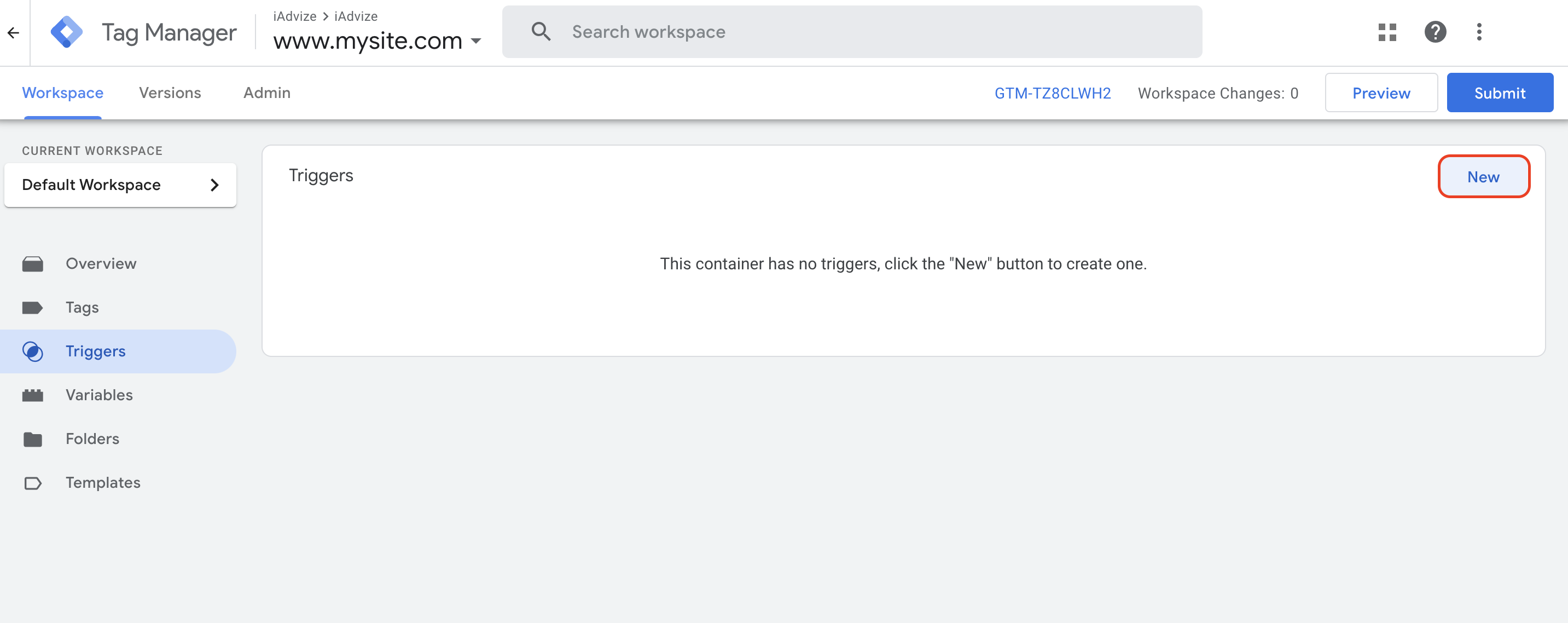
Task: Click the Folders icon in sidebar
Action: [x=33, y=439]
